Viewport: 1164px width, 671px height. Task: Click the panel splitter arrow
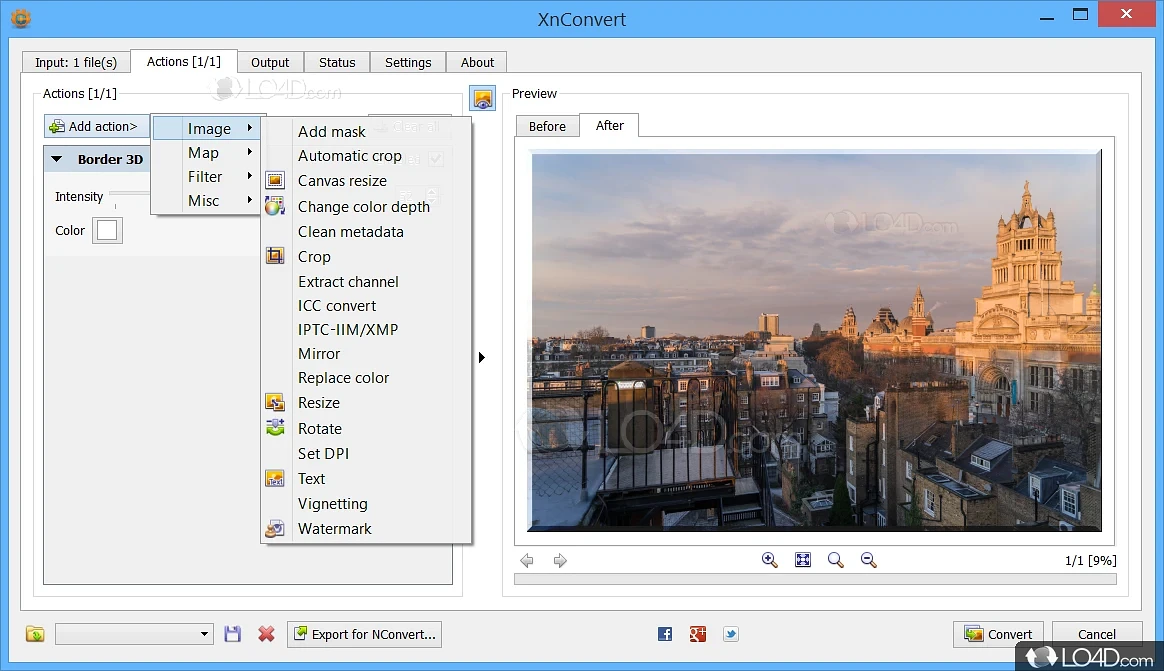[482, 358]
